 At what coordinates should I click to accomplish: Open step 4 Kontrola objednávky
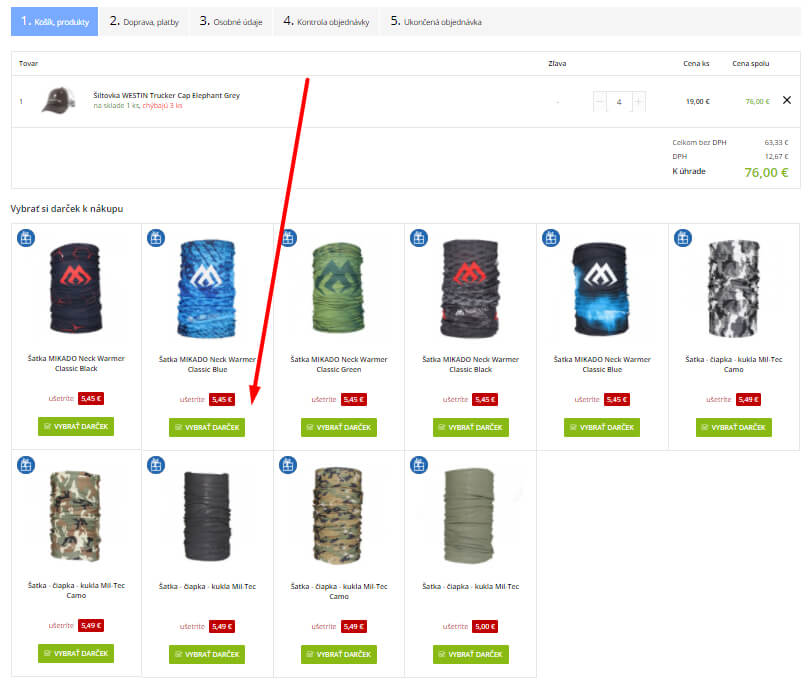pyautogui.click(x=326, y=22)
